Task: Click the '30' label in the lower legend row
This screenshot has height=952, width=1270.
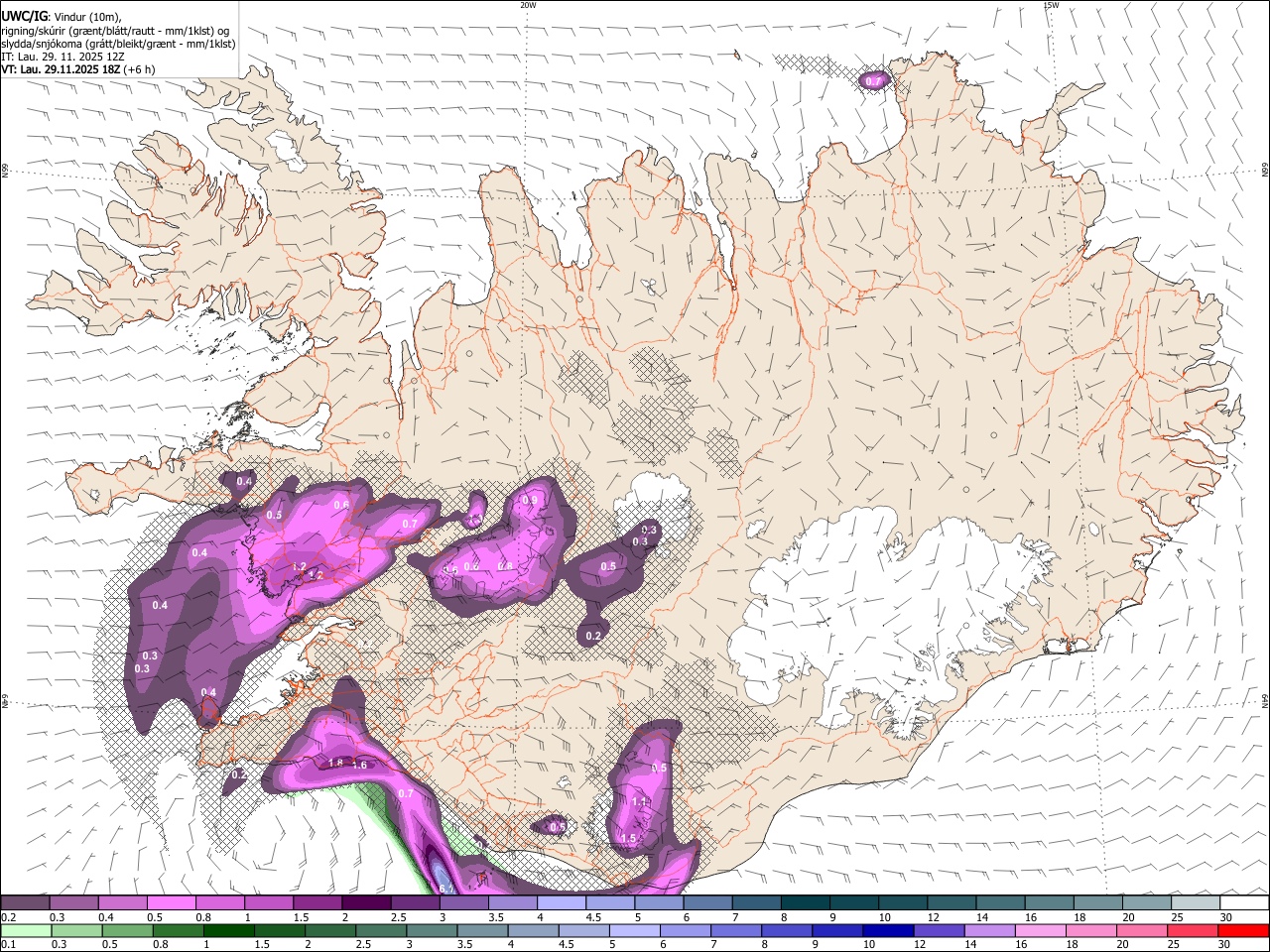Action: pyautogui.click(x=1225, y=945)
